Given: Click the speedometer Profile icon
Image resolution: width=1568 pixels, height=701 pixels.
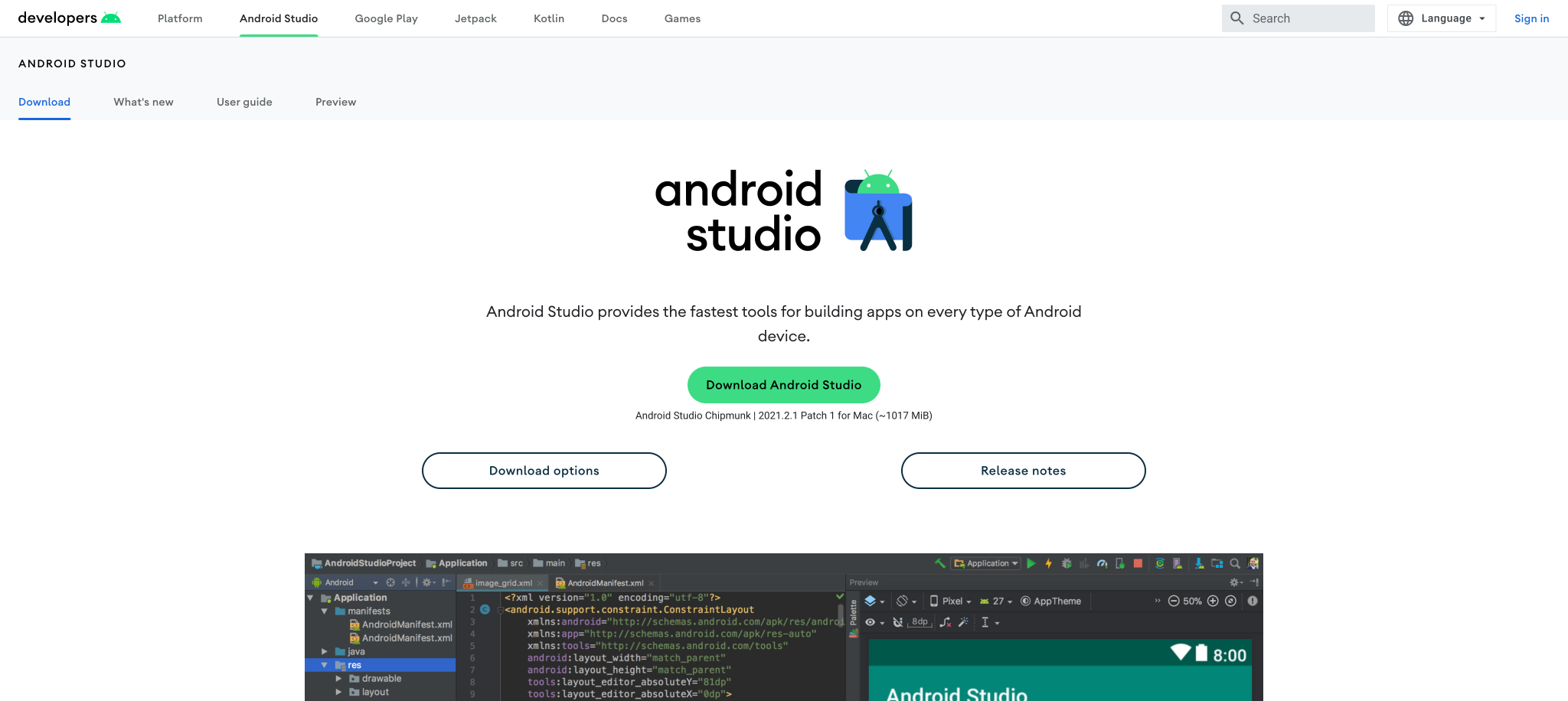Looking at the screenshot, I should [1102, 563].
